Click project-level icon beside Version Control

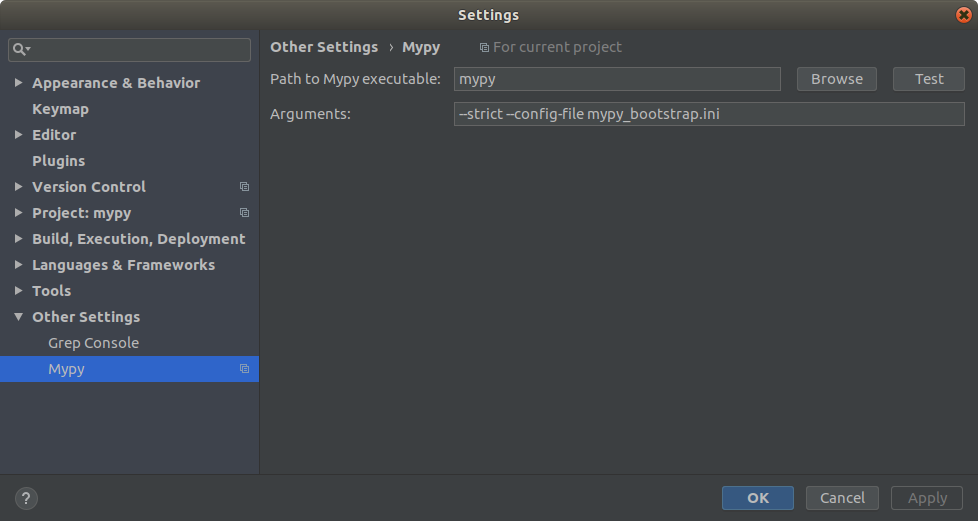244,187
